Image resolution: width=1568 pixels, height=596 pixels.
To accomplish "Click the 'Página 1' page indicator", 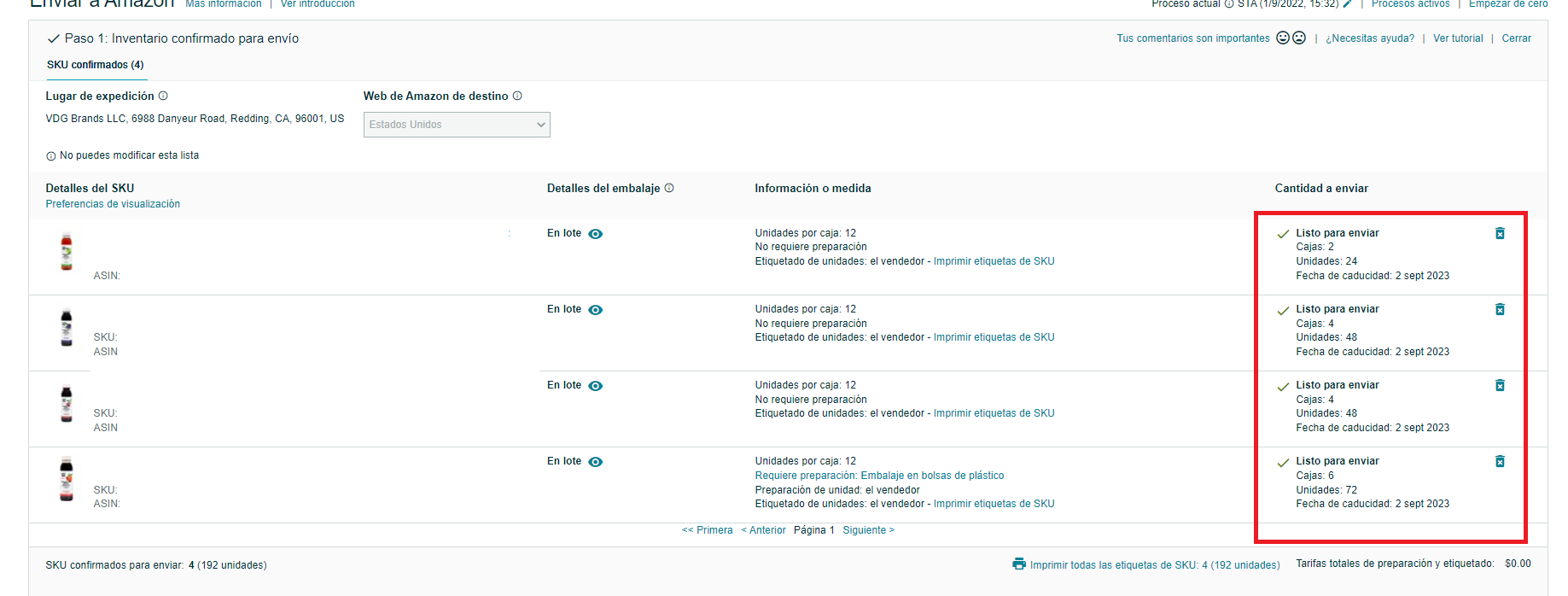I will pos(814,530).
